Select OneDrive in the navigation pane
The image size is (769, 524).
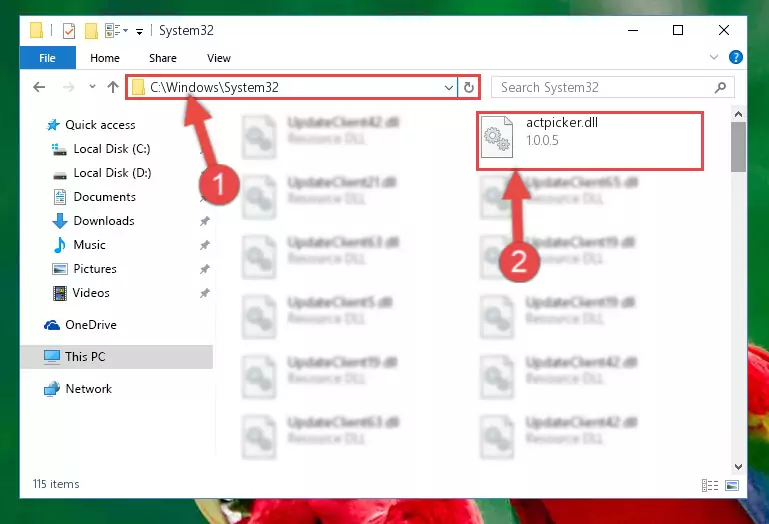91,325
